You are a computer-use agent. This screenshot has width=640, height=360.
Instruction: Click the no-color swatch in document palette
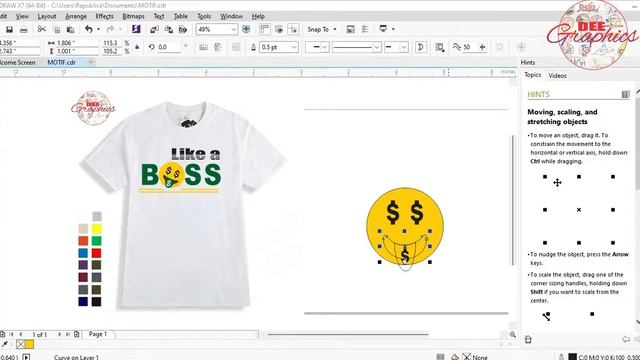pos(20,344)
